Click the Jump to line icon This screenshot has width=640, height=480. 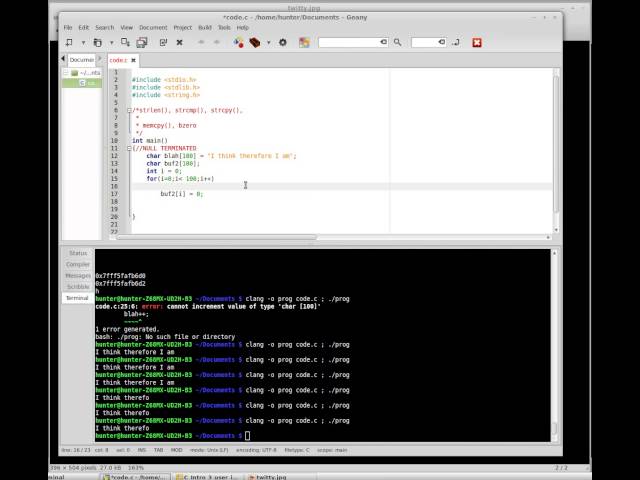456,42
